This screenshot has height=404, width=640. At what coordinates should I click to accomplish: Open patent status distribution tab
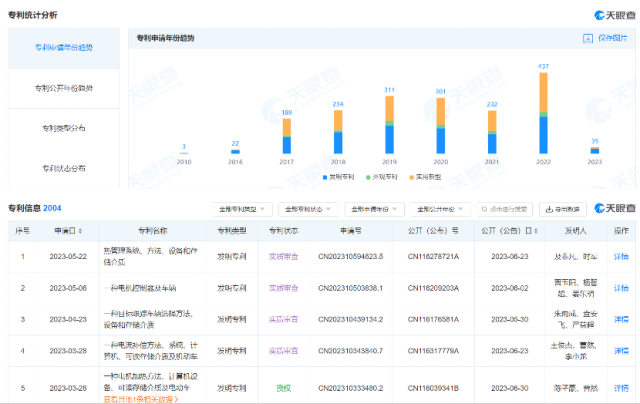64,168
